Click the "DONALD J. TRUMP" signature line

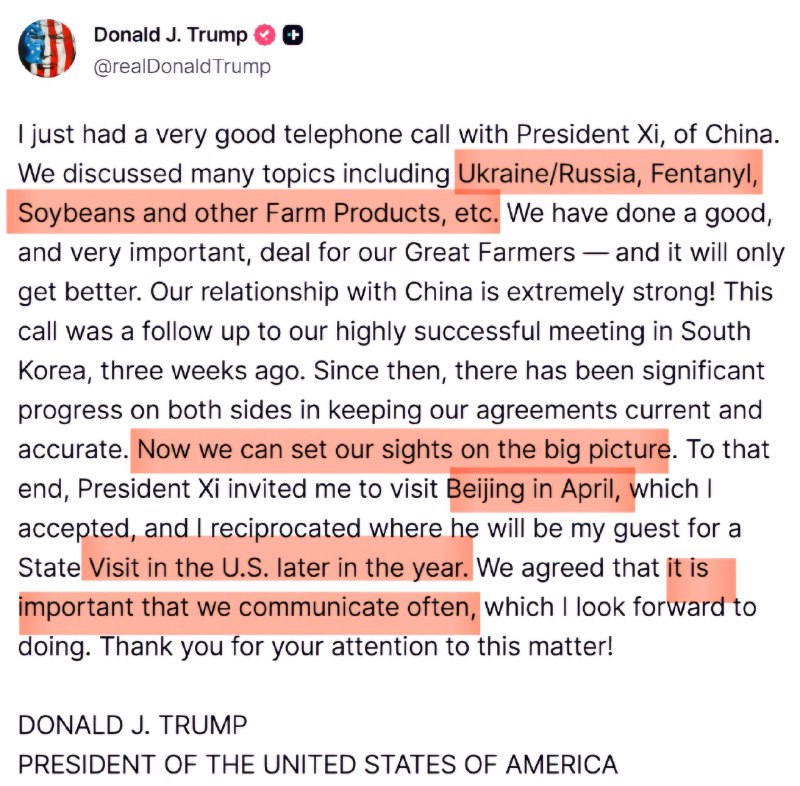(x=132, y=725)
